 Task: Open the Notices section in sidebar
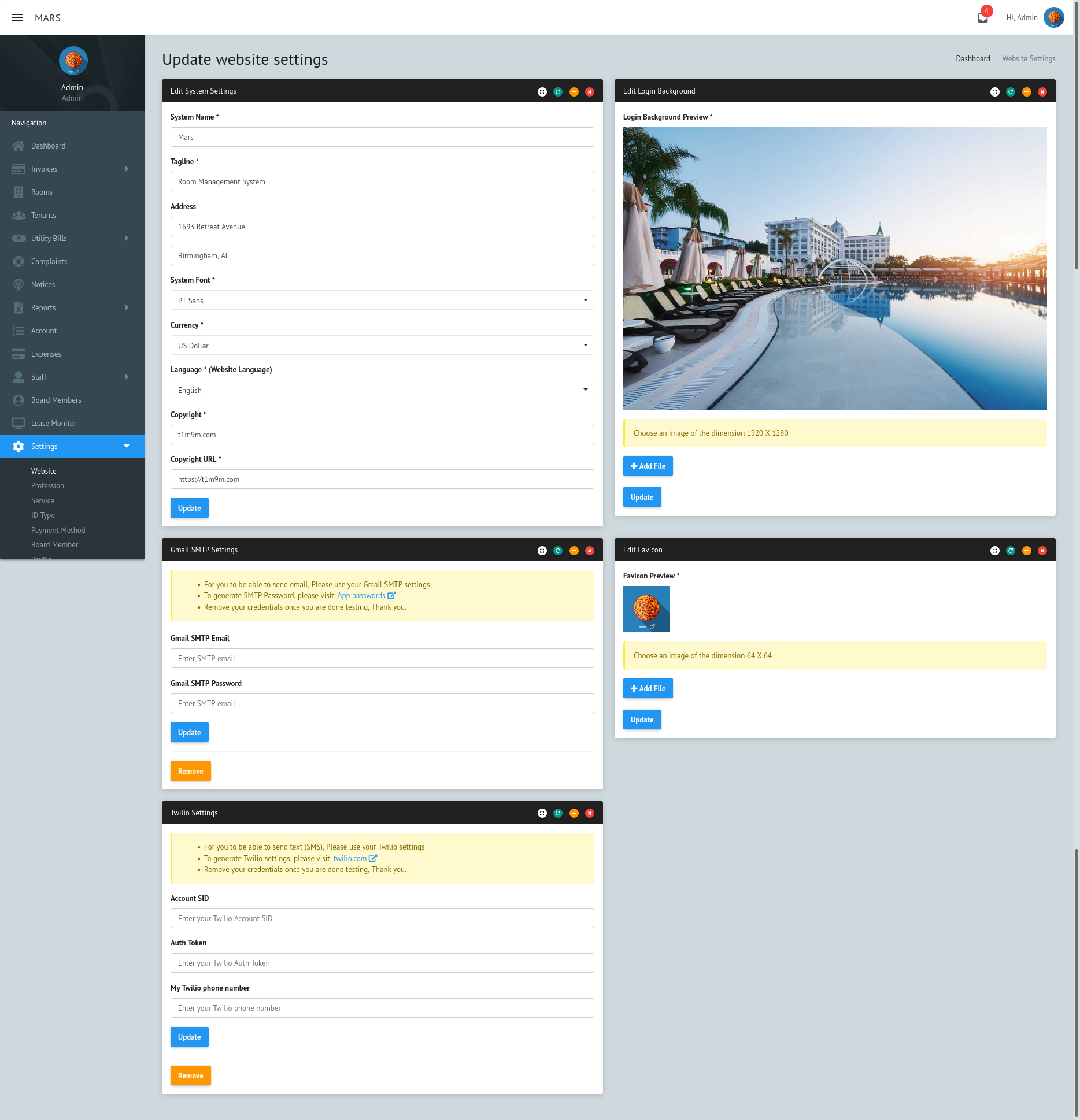coord(43,284)
